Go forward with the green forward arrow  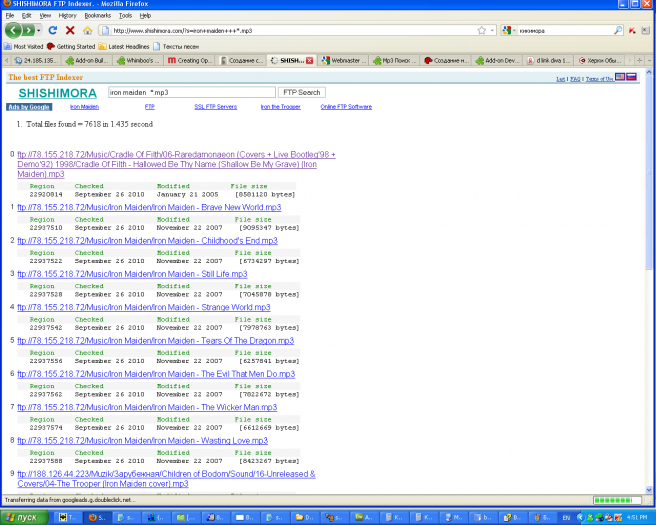tap(28, 30)
